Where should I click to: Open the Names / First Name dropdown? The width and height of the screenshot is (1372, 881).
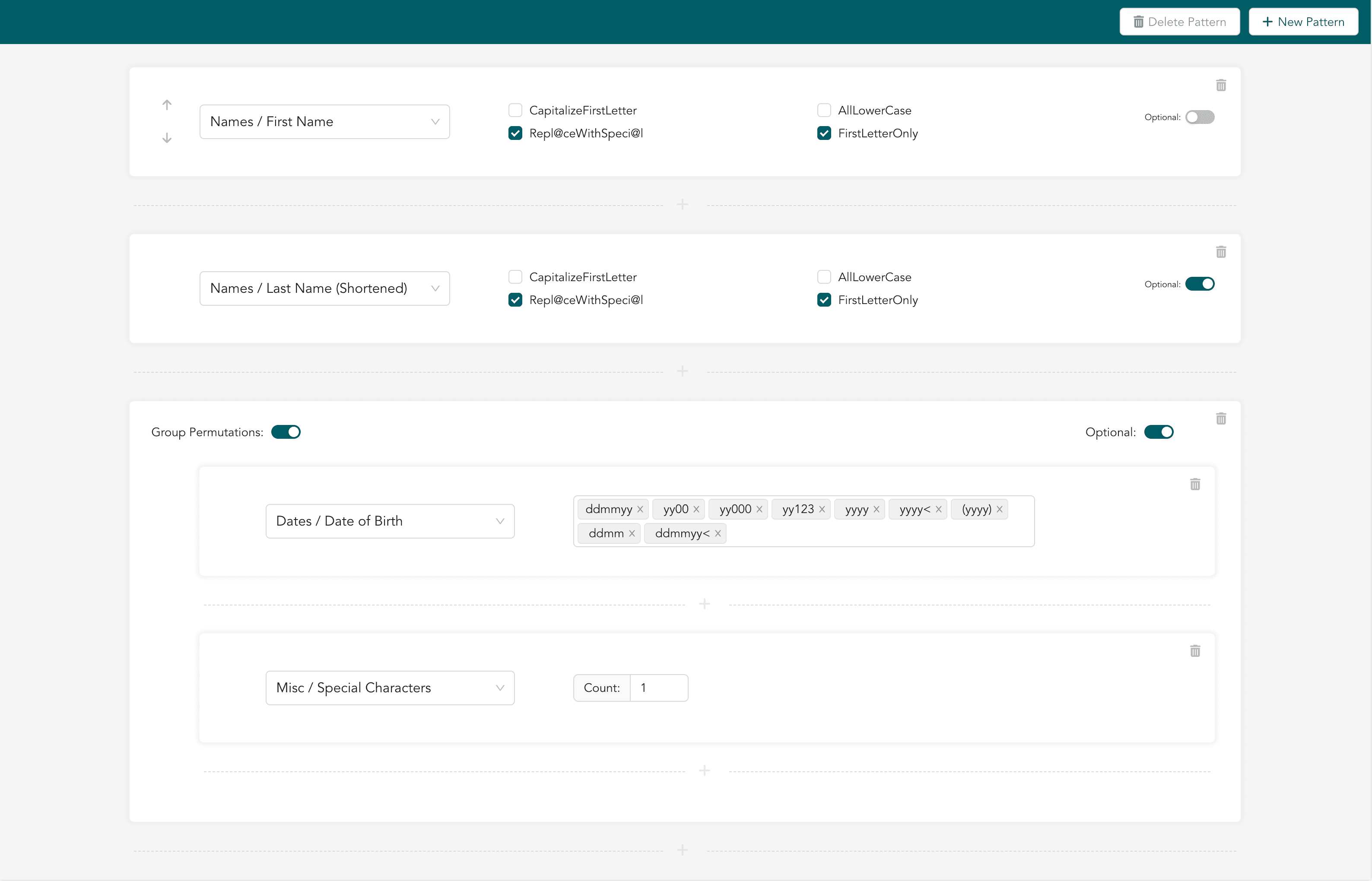[x=324, y=121]
